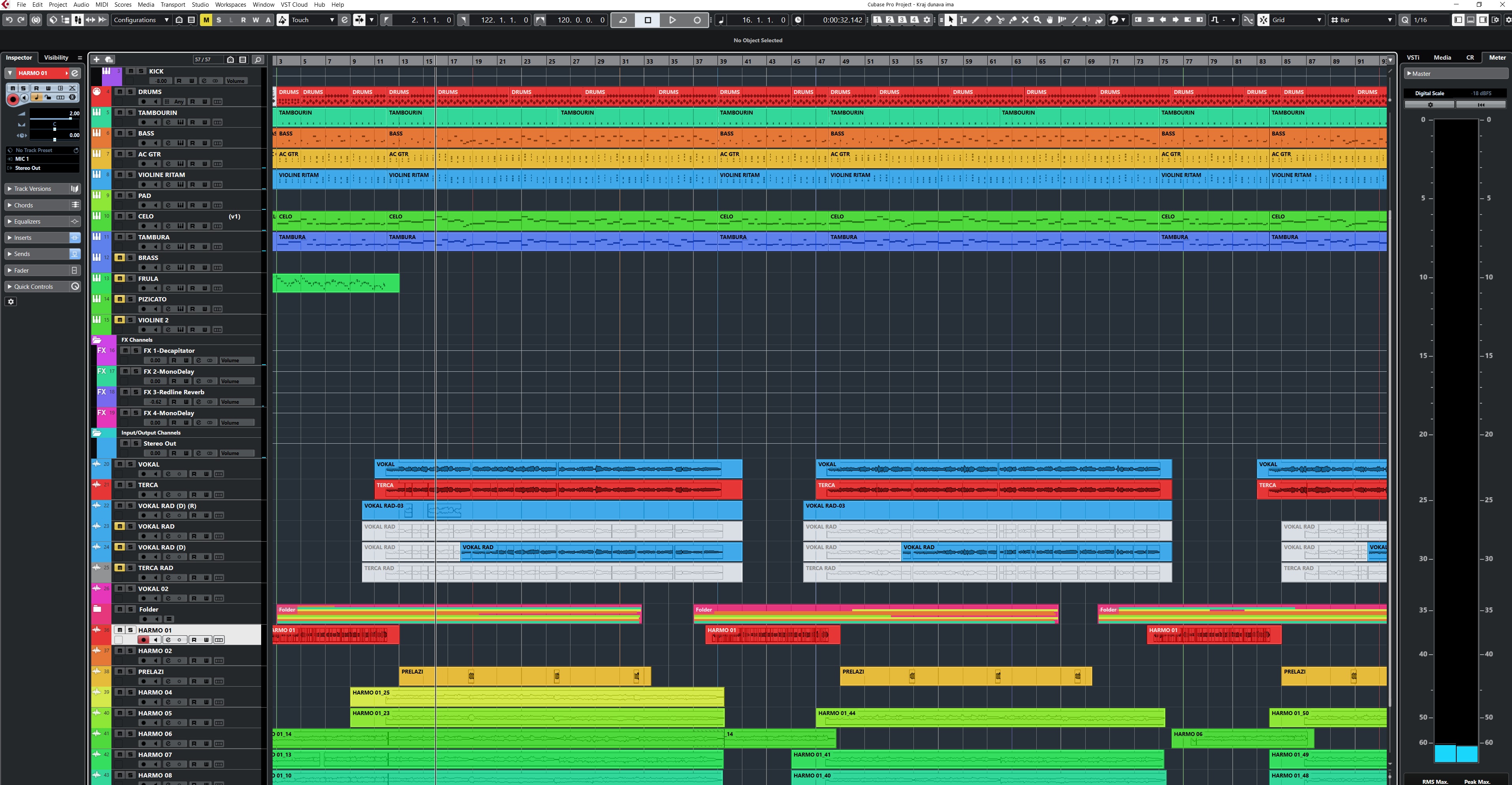
Task: Solo the VOKAL track
Action: tap(130, 464)
